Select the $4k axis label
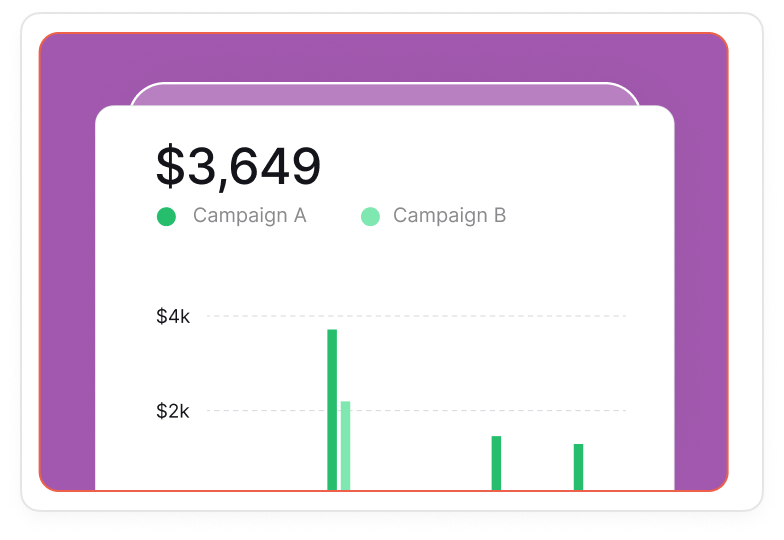The width and height of the screenshot is (784, 540). [x=173, y=317]
